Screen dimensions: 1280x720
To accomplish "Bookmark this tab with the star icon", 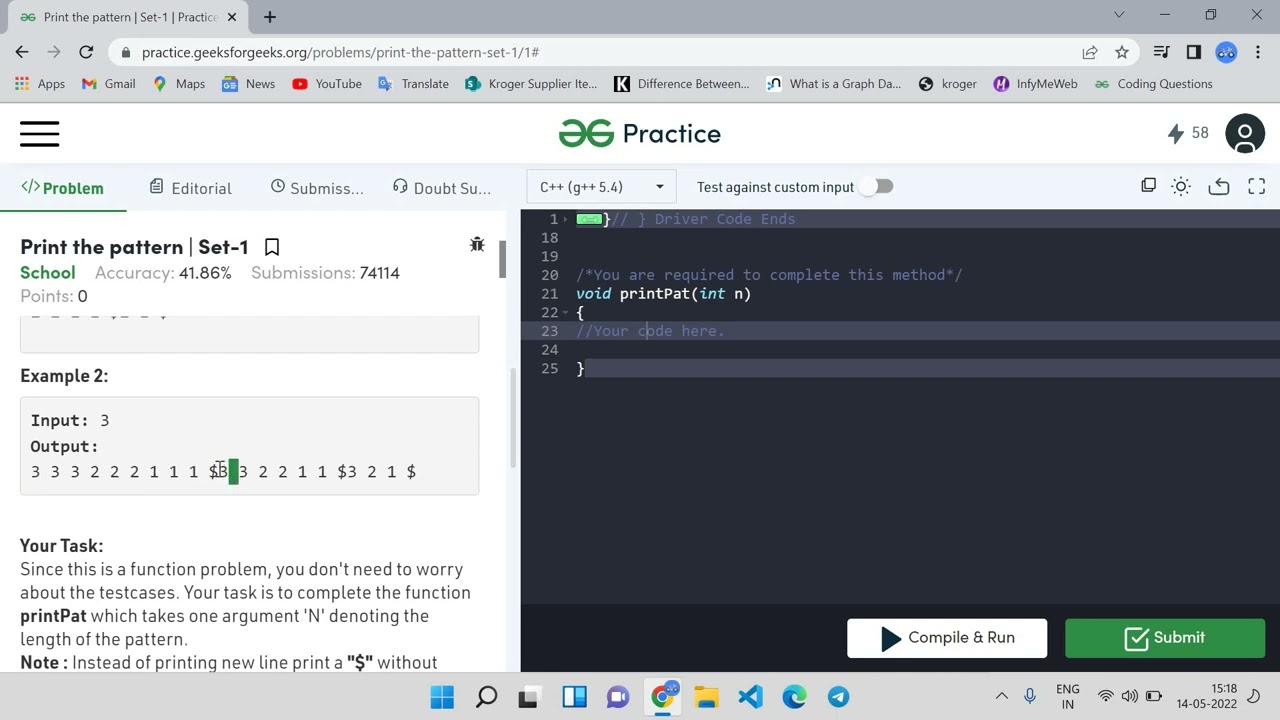I will 1122,52.
